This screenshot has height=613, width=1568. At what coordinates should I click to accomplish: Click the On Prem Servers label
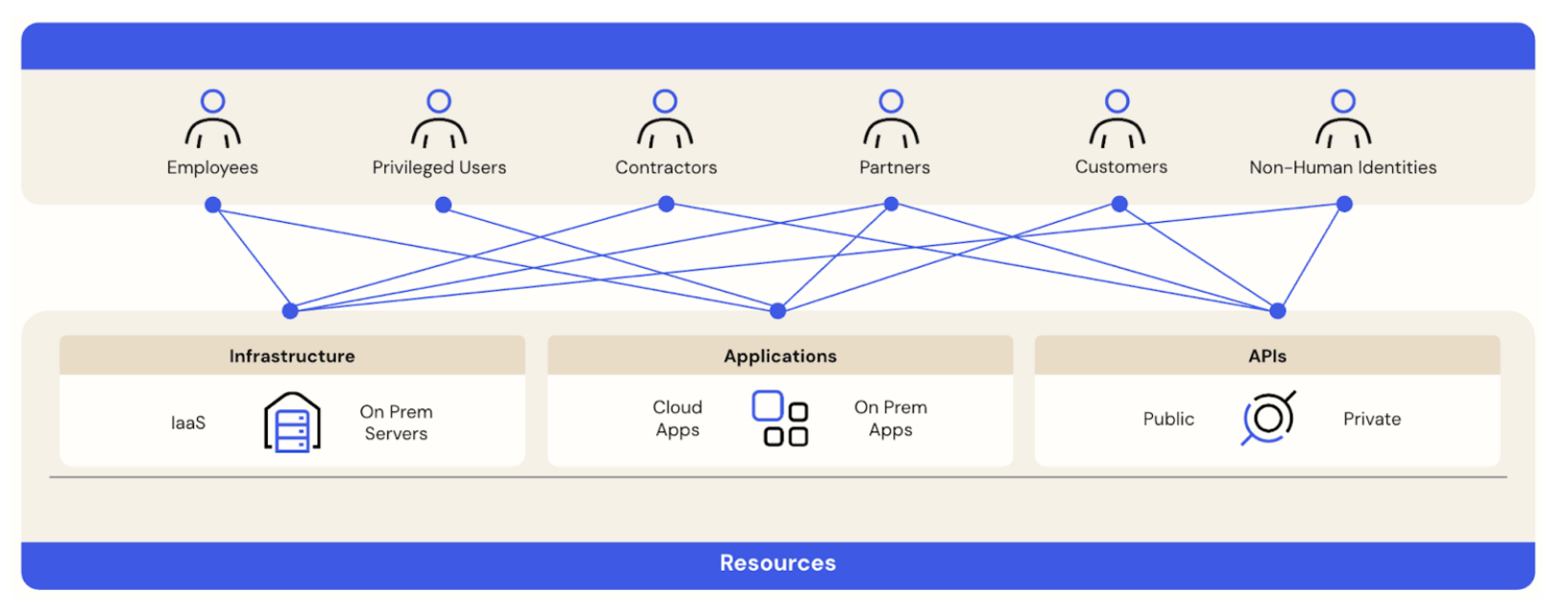(396, 423)
